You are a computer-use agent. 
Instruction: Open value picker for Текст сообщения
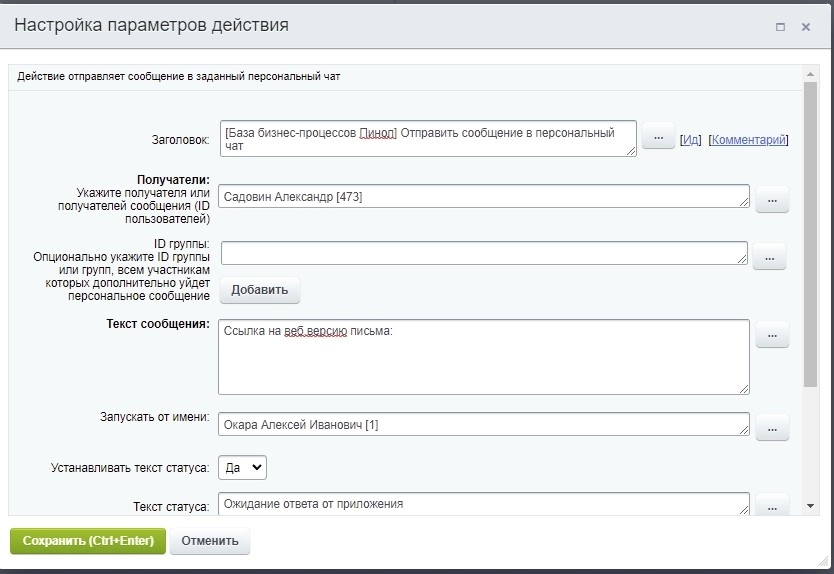[772, 336]
